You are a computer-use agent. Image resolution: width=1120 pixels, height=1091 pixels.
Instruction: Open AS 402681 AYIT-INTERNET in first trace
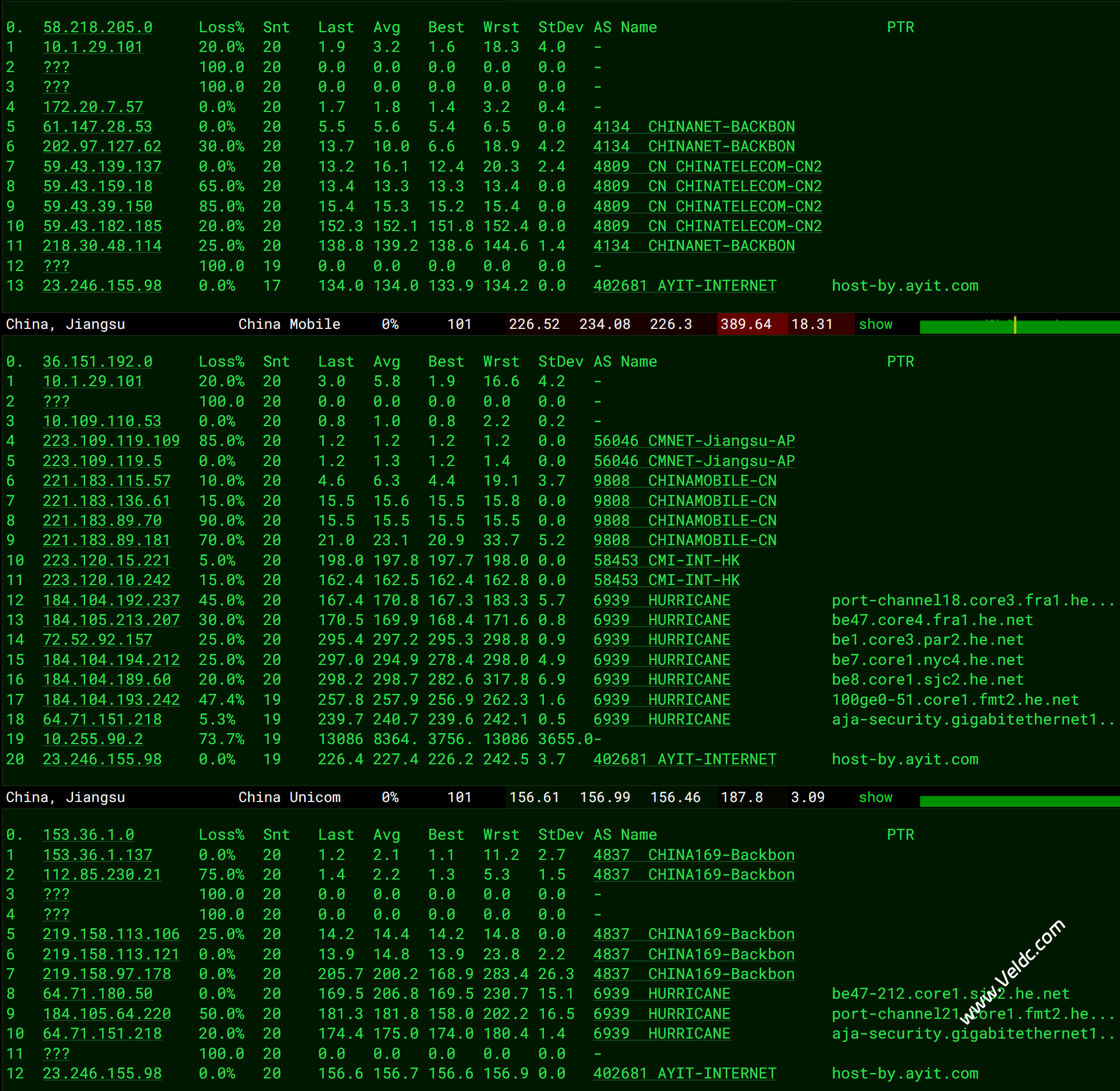pyautogui.click(x=685, y=286)
